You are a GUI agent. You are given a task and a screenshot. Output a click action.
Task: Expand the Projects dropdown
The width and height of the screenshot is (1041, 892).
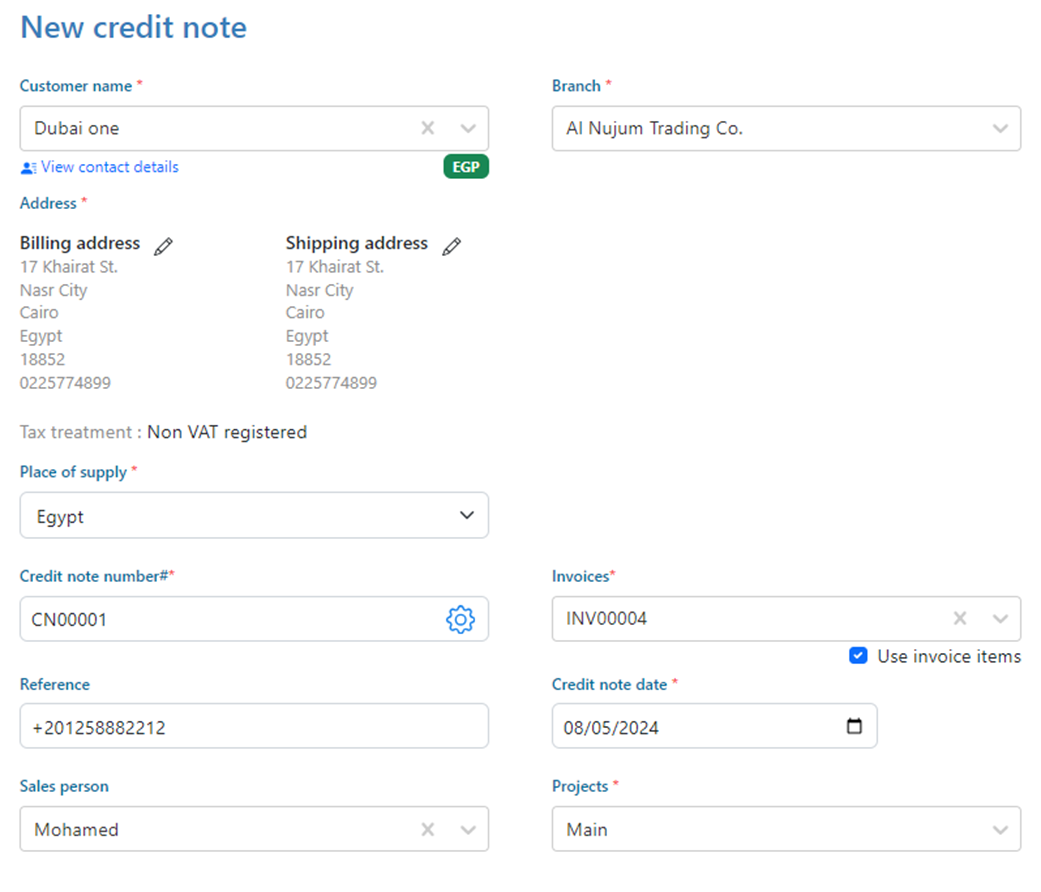tap(1000, 830)
